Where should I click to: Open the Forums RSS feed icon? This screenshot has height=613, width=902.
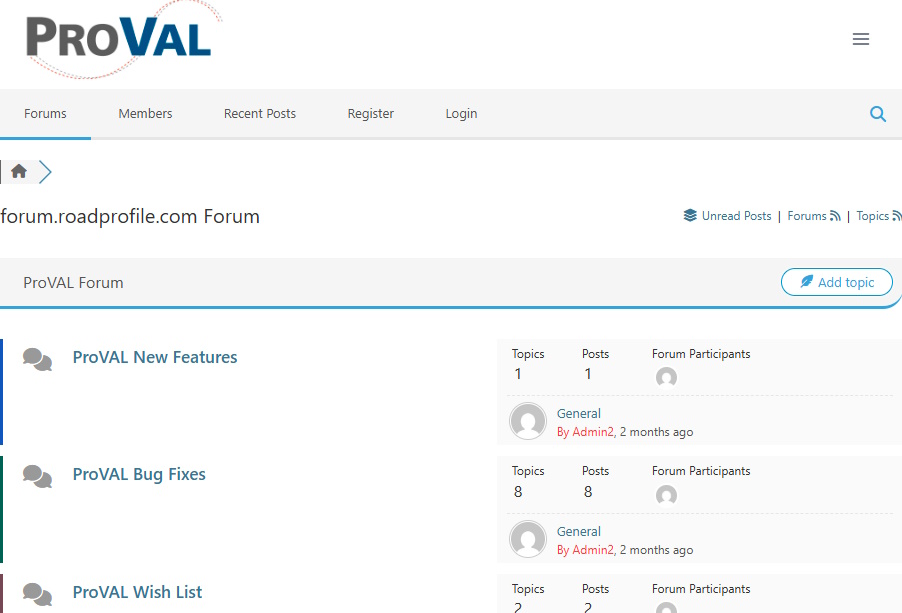click(835, 216)
